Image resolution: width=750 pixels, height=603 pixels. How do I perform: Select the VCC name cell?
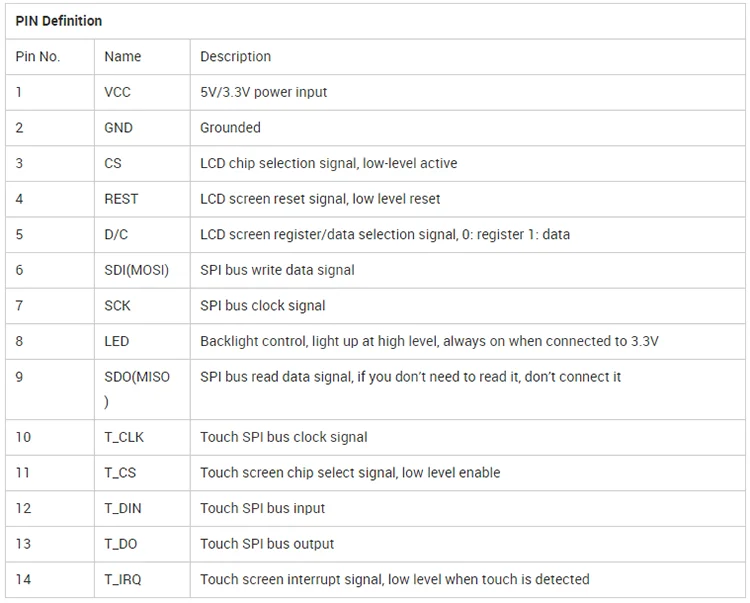(118, 92)
